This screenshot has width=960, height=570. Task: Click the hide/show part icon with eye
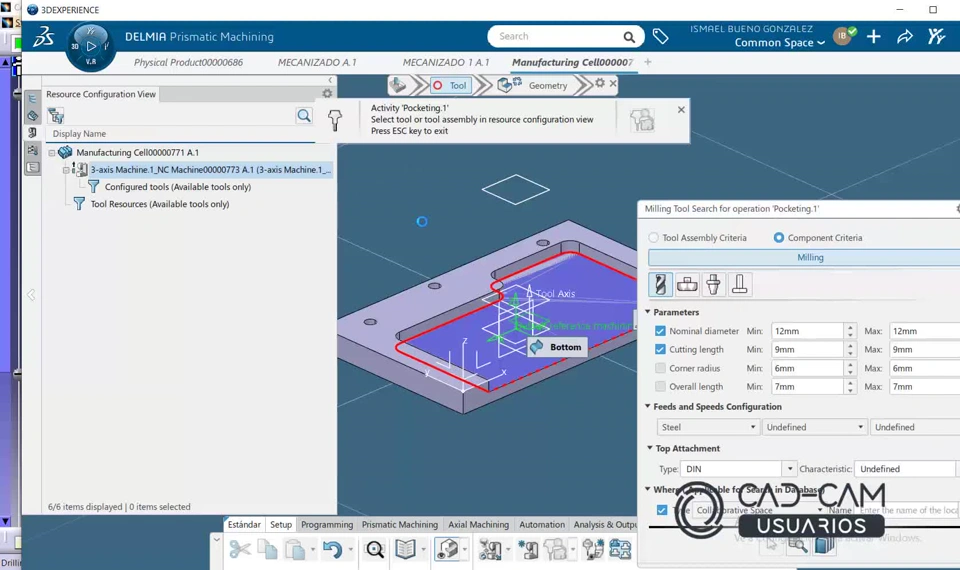coord(448,549)
